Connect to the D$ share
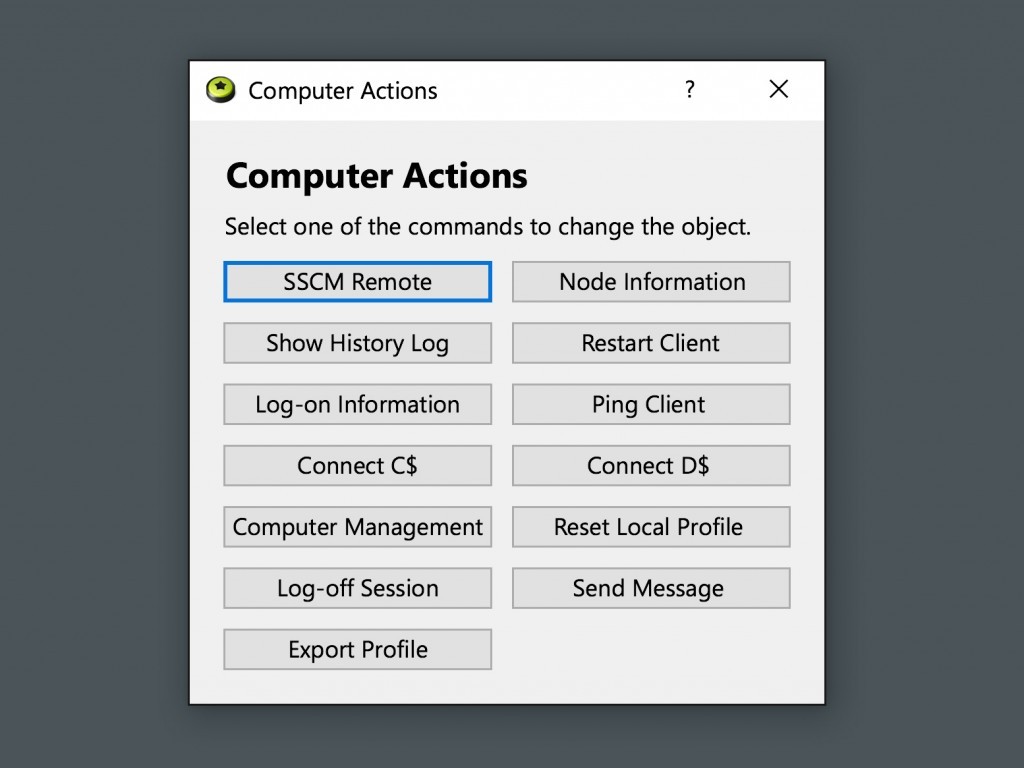Image resolution: width=1024 pixels, height=768 pixels. (x=651, y=466)
